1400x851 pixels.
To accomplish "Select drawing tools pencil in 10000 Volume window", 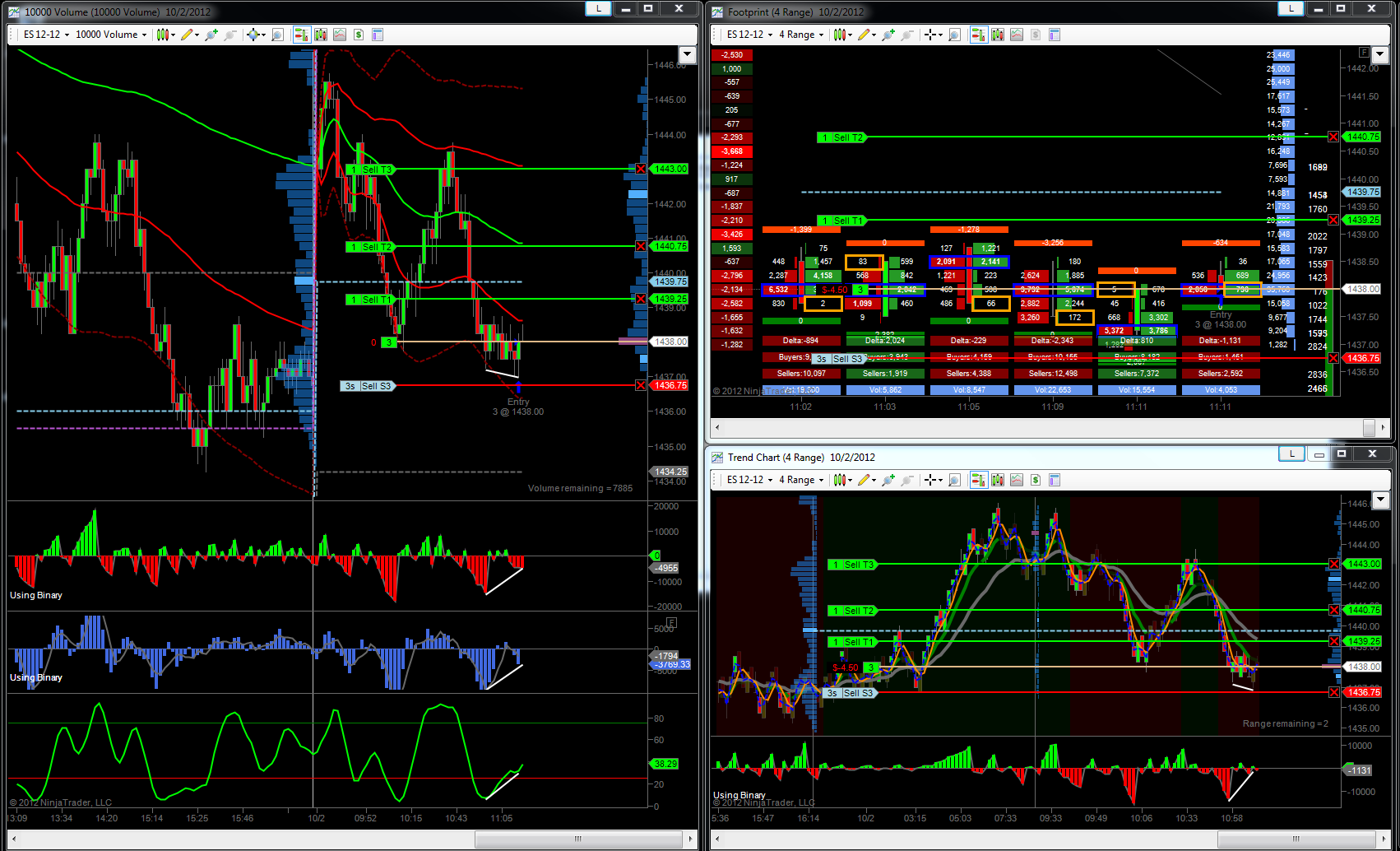I will point(188,35).
